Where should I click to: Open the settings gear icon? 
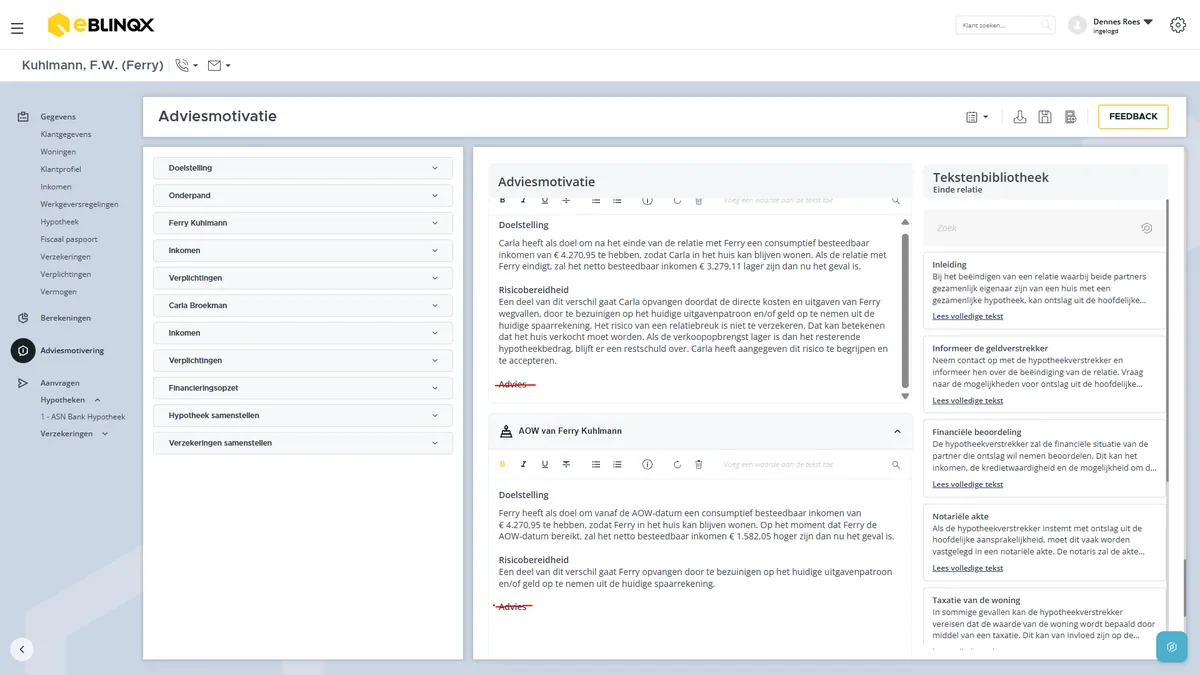(1177, 25)
